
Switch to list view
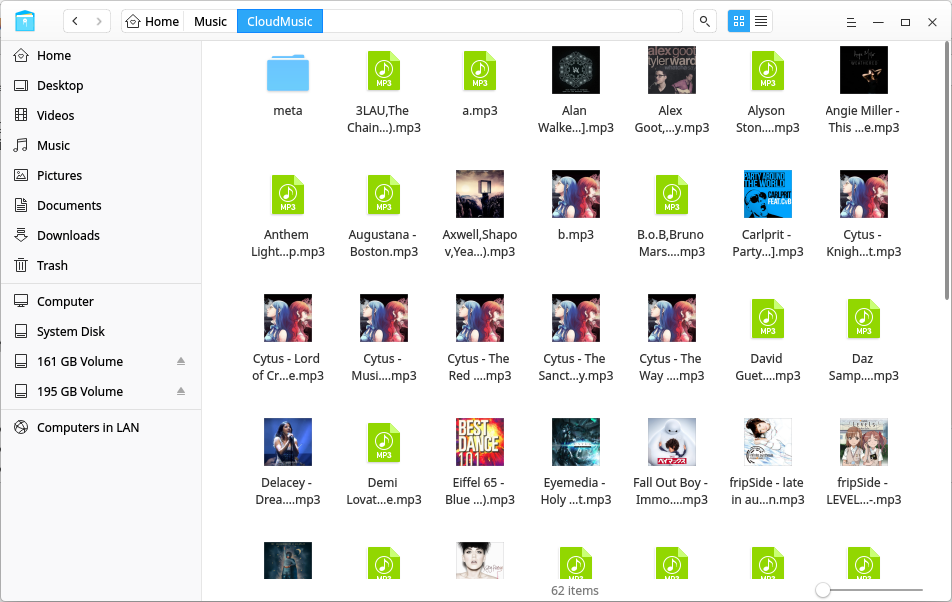[x=761, y=21]
